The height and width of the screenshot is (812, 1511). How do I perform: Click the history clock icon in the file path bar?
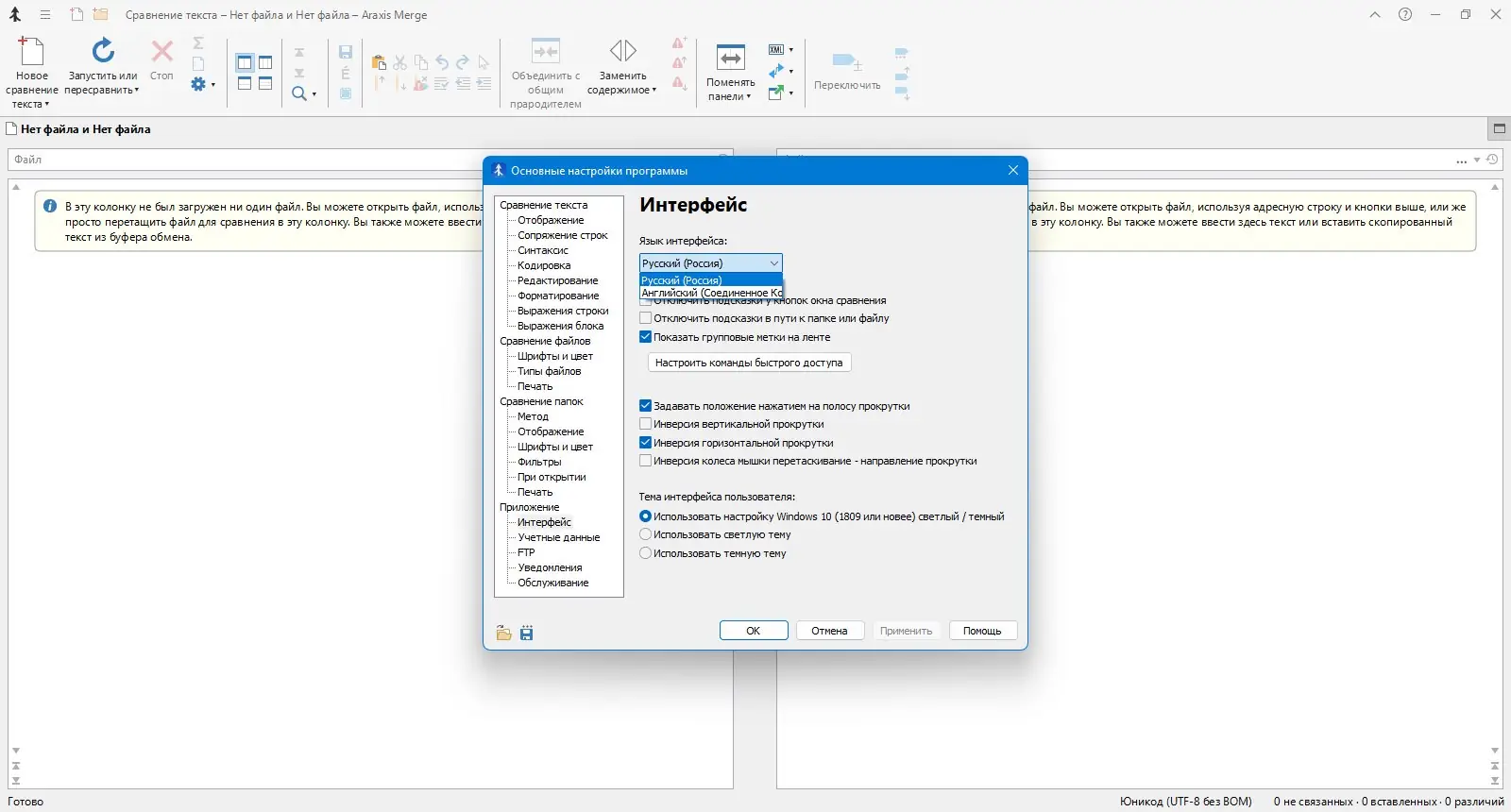(1493, 160)
